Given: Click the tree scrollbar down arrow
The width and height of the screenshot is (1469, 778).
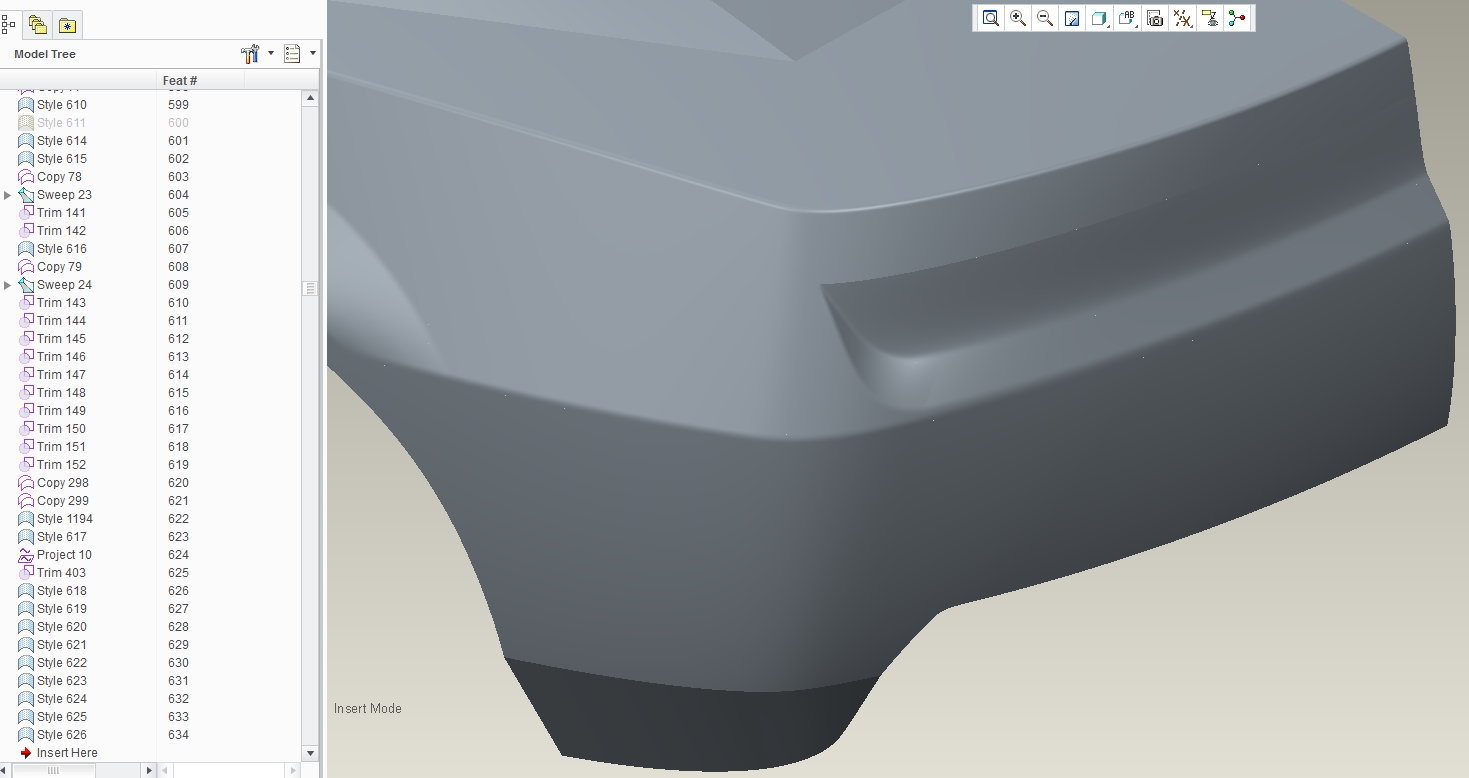Looking at the screenshot, I should click(310, 753).
